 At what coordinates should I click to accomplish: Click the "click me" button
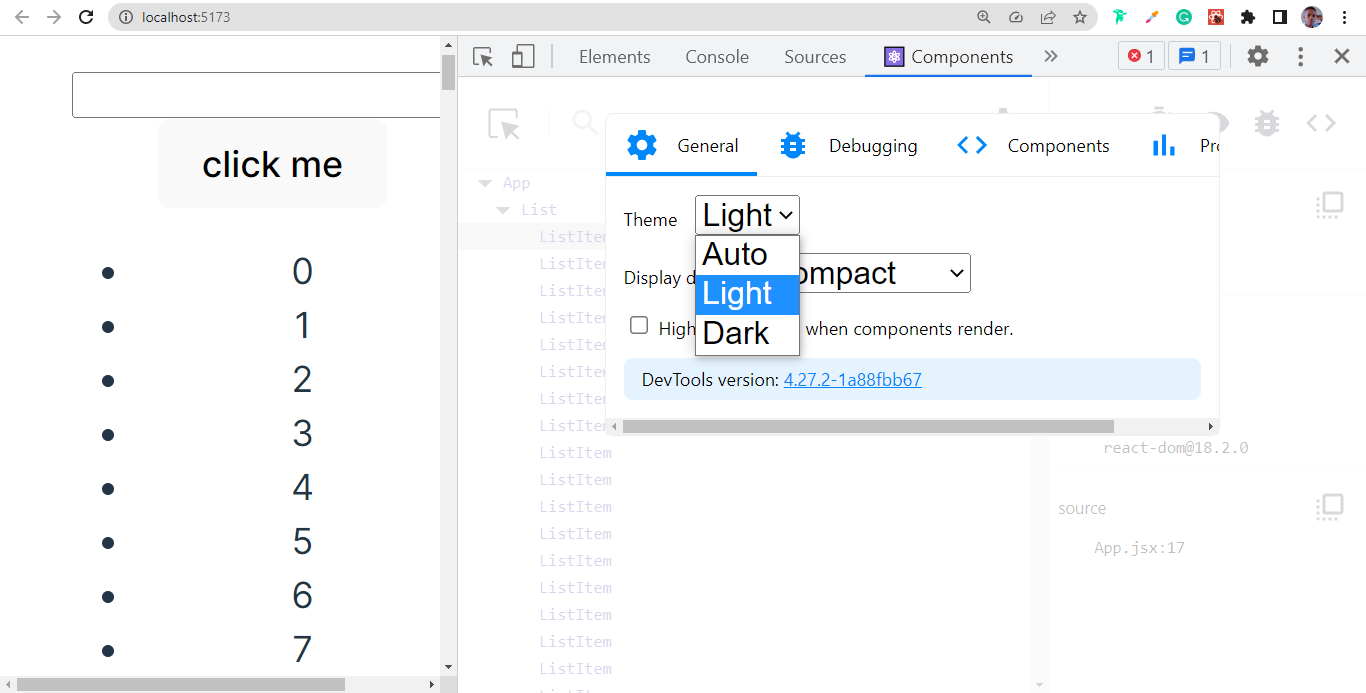272,165
